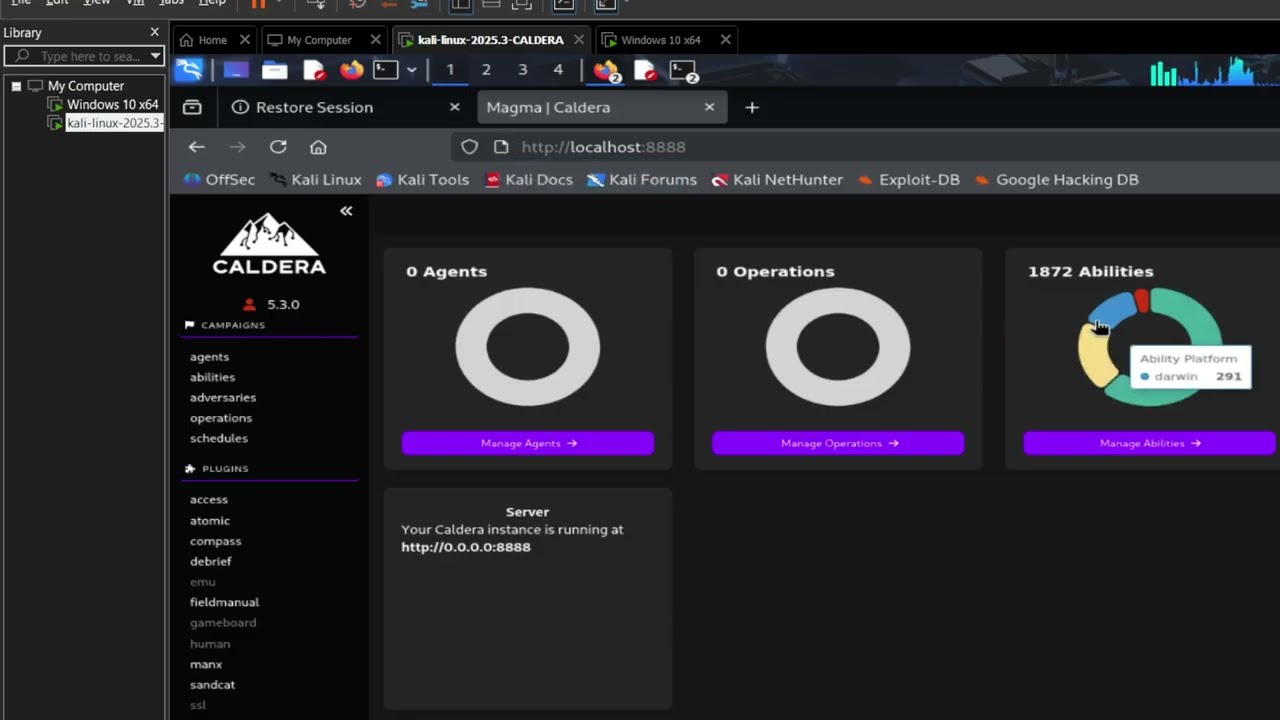1280x720 pixels.
Task: Open the atomic plugin
Action: point(210,521)
